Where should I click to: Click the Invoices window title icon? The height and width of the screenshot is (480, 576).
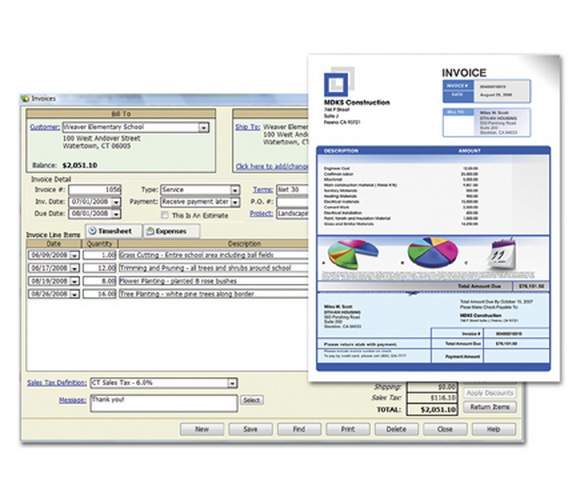click(25, 98)
